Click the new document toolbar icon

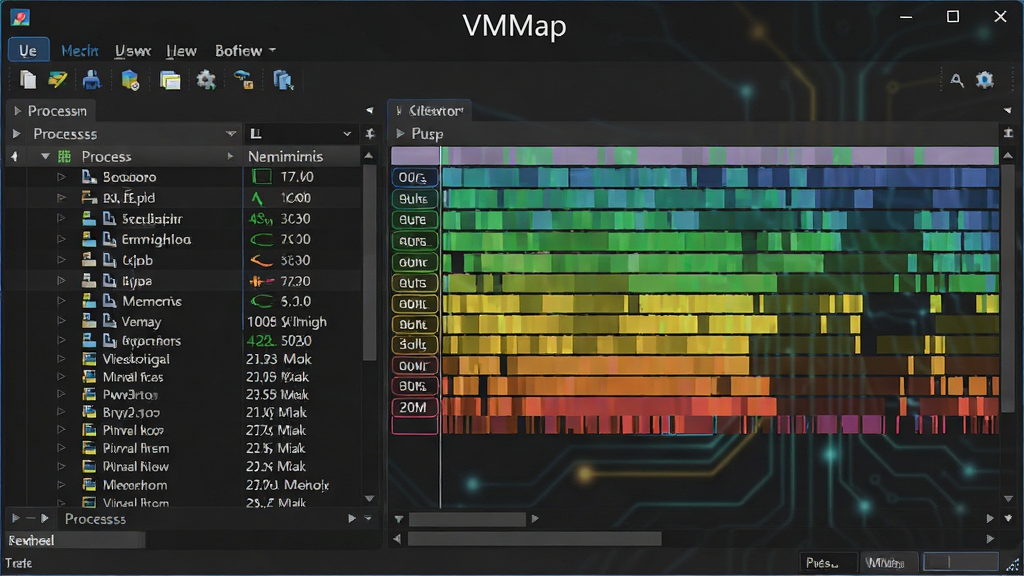[28, 80]
